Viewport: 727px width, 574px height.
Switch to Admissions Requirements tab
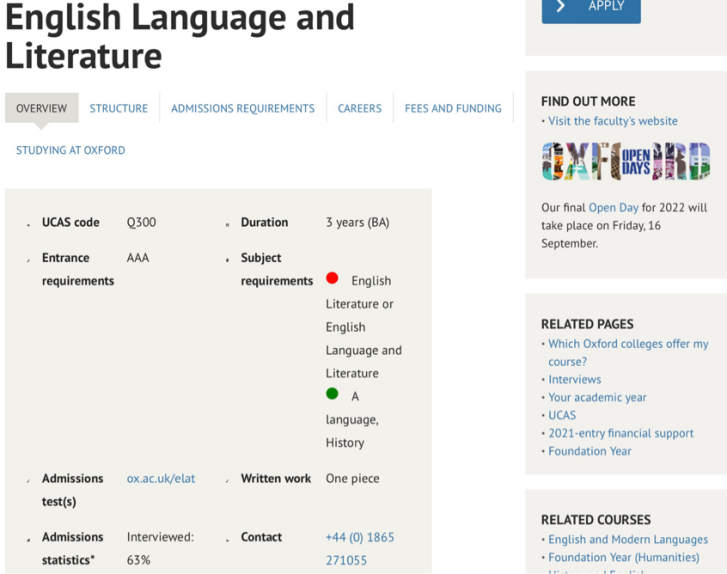click(243, 108)
